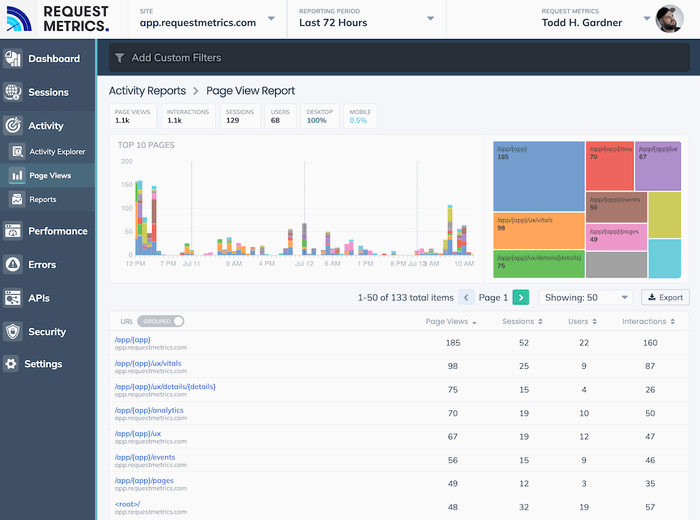Open /app/{app}/analytics link

click(149, 410)
